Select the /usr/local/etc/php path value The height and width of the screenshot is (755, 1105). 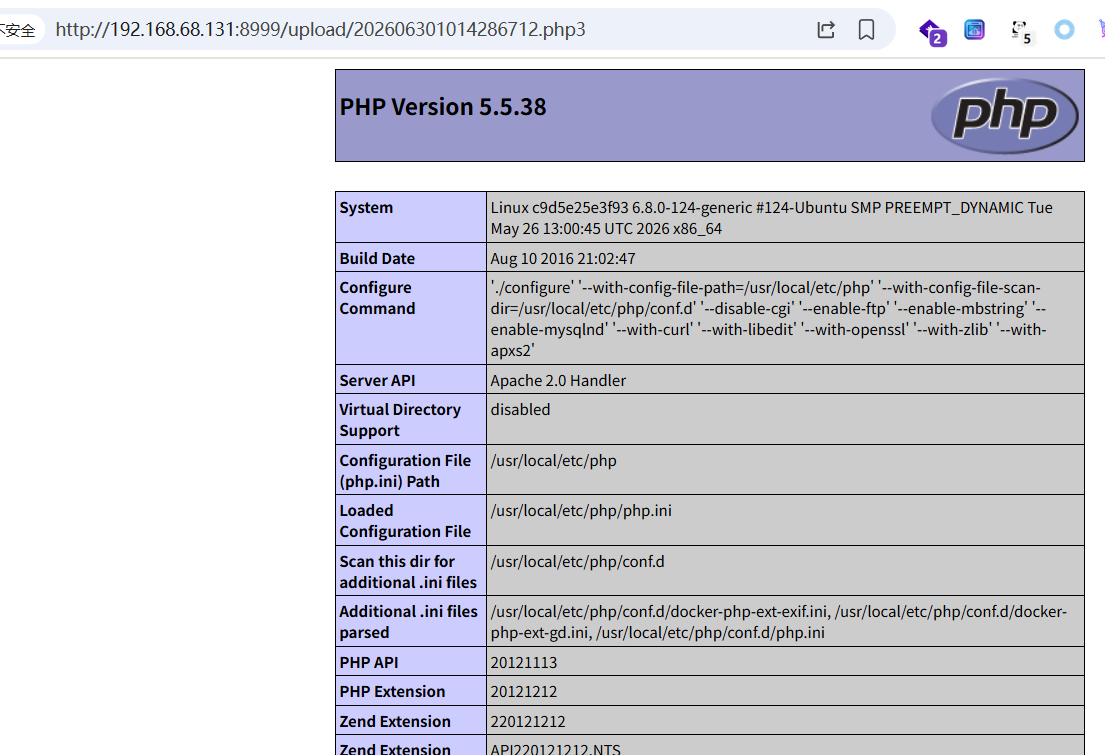[554, 460]
